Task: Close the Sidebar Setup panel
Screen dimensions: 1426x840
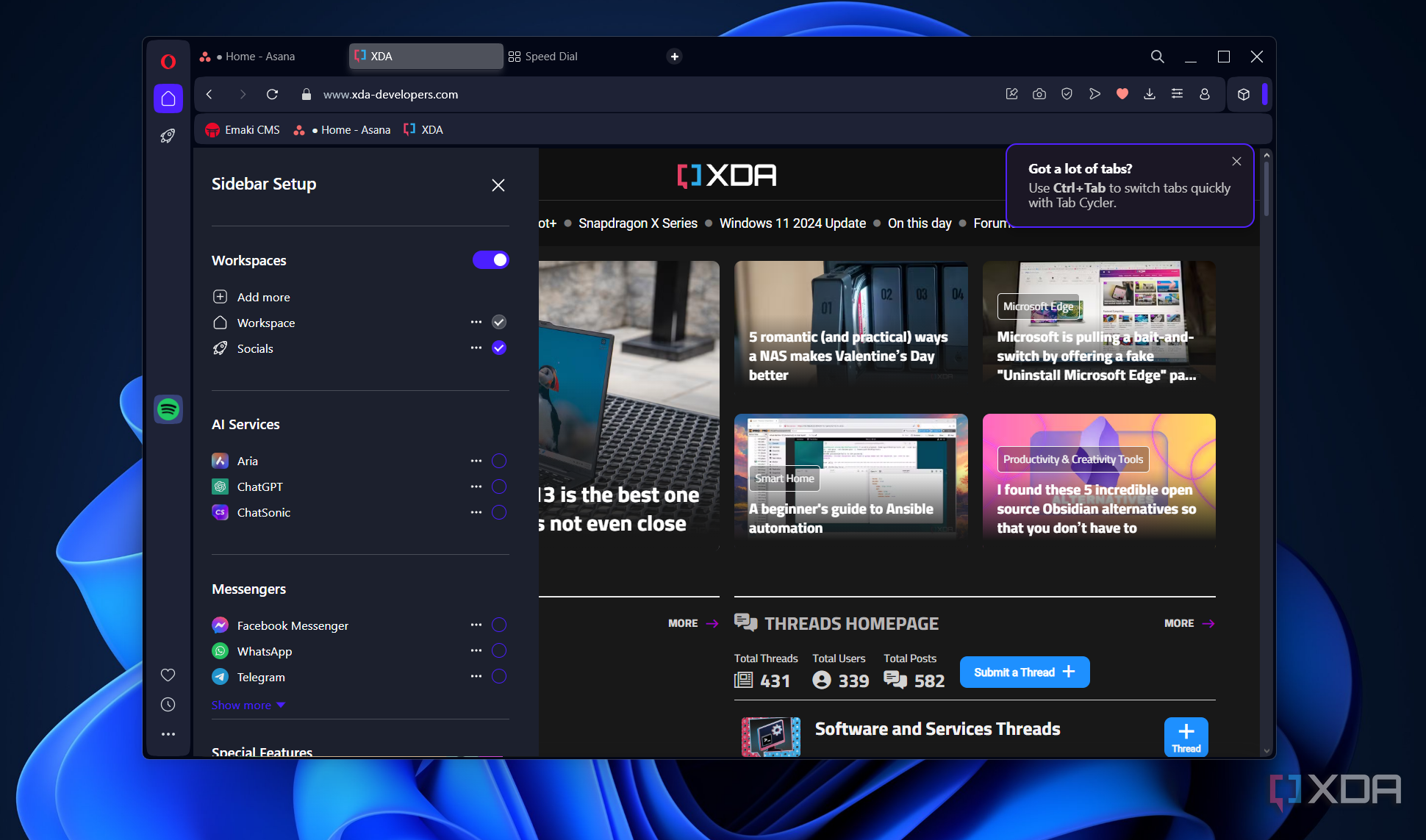Action: 498,185
